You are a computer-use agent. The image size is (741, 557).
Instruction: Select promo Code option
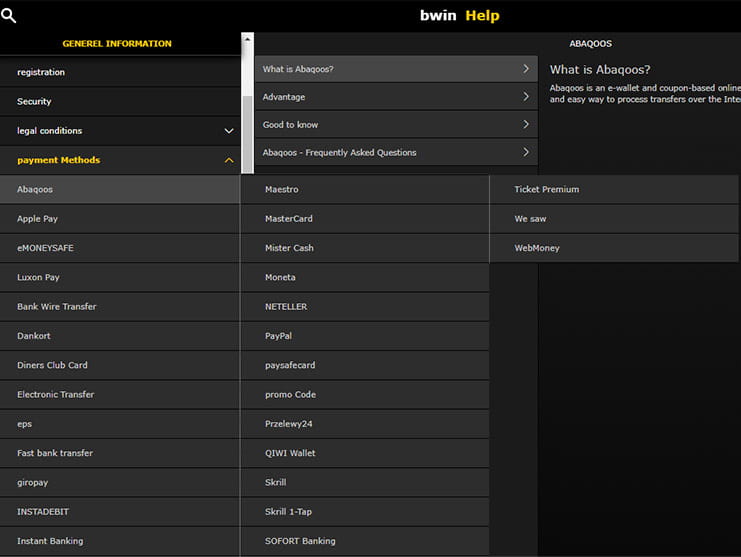click(x=365, y=394)
